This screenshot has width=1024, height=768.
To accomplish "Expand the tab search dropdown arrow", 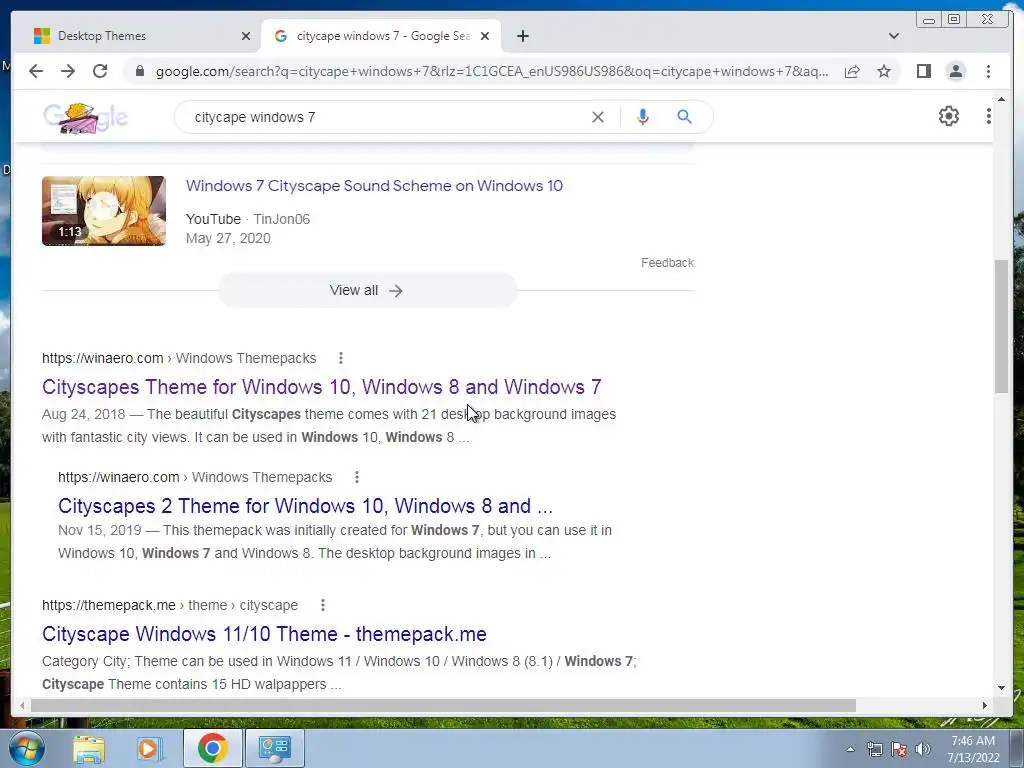I will point(893,36).
